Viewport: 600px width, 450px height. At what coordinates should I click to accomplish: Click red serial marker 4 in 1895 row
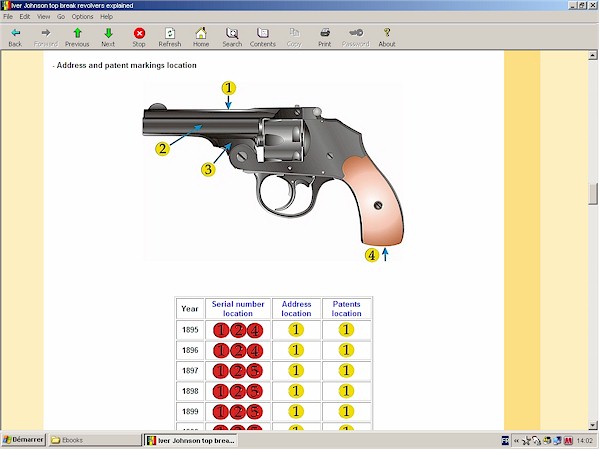click(x=255, y=330)
